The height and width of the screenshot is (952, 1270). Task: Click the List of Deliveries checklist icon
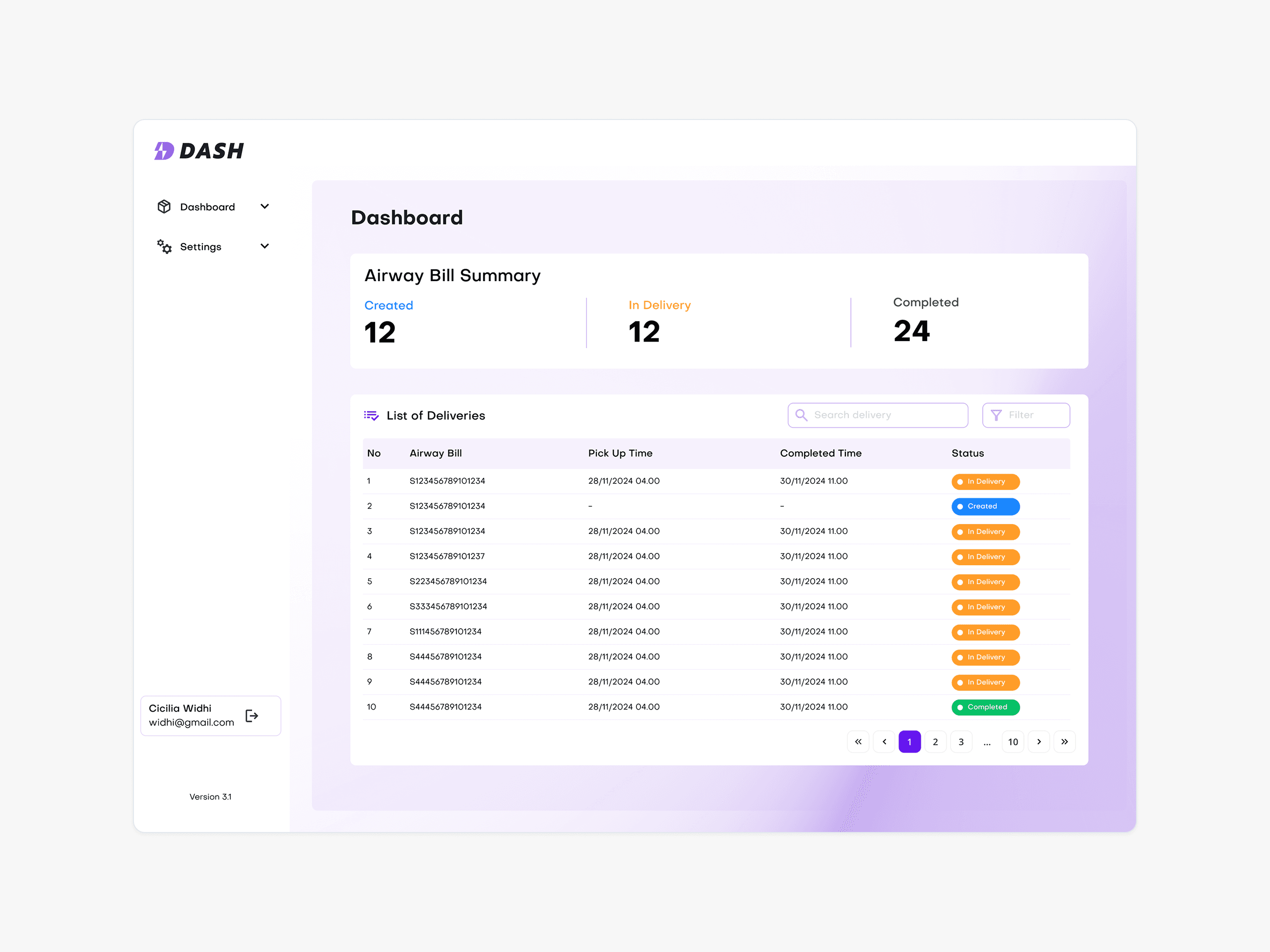tap(371, 416)
